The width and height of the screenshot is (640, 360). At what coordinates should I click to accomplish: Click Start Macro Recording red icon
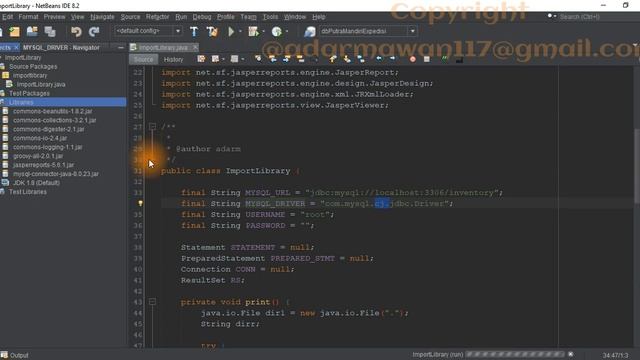pos(413,59)
